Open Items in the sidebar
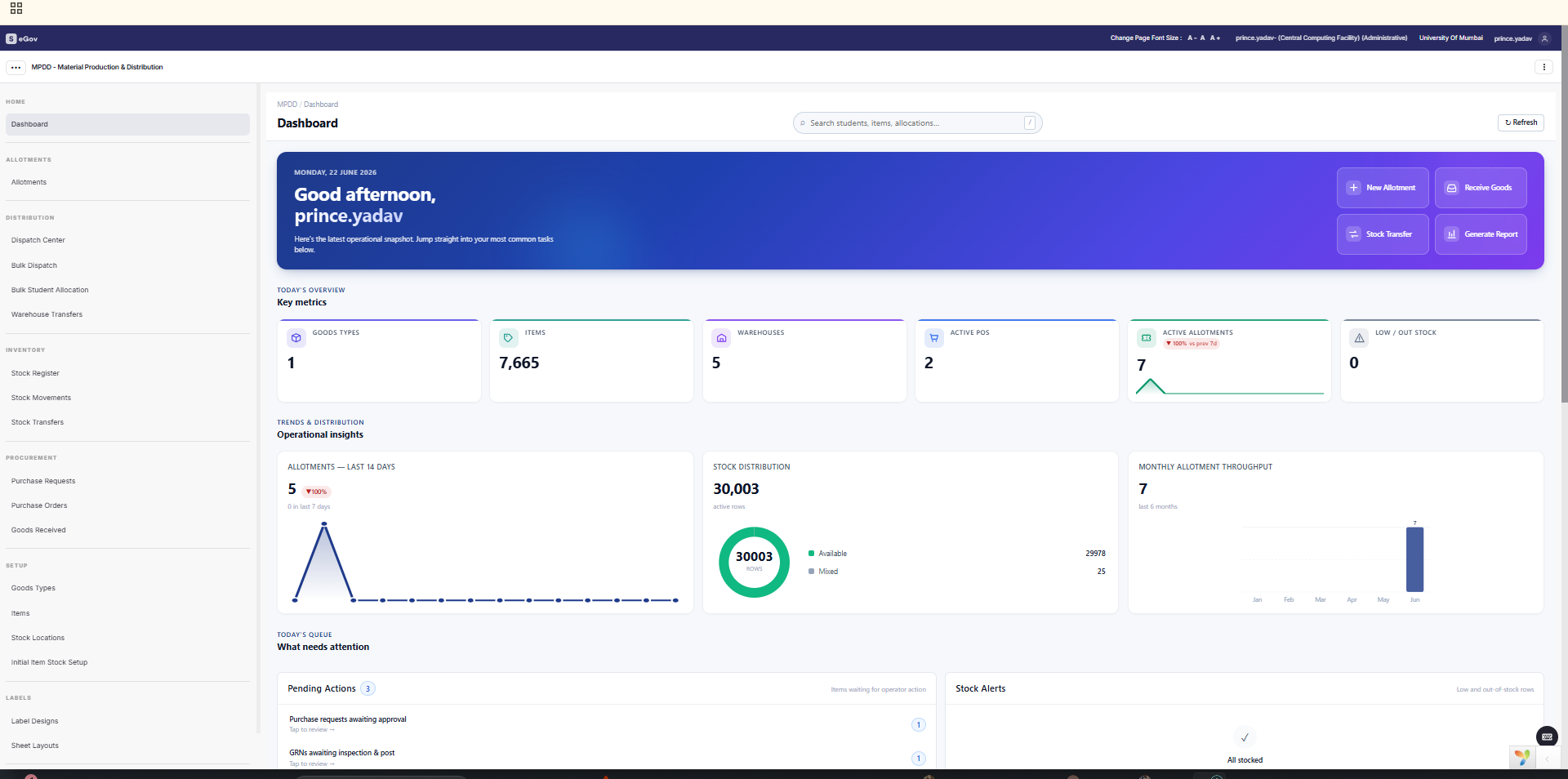The width and height of the screenshot is (1568, 779). [x=127, y=613]
